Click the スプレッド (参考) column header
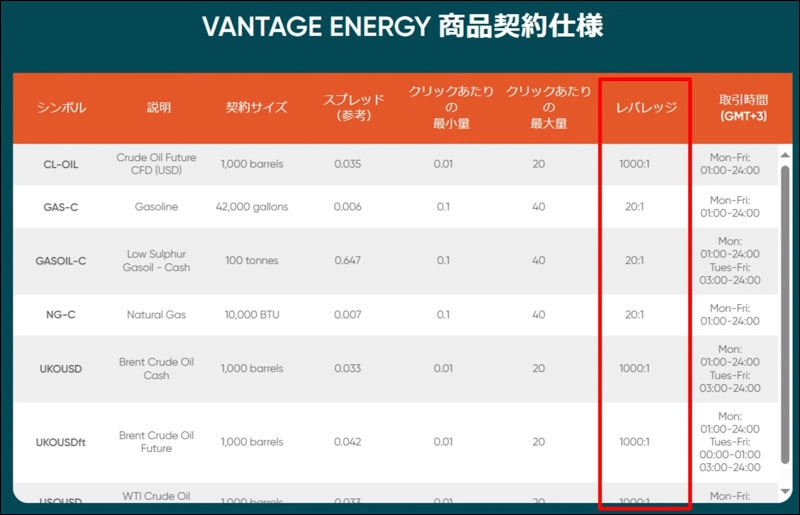 click(353, 108)
